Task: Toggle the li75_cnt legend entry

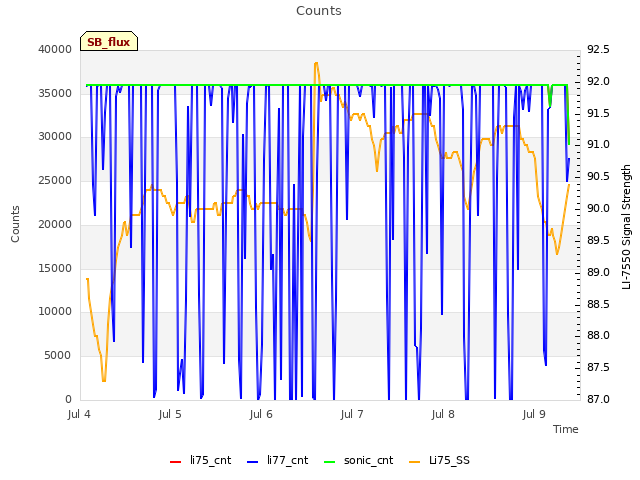Action: coord(200,461)
